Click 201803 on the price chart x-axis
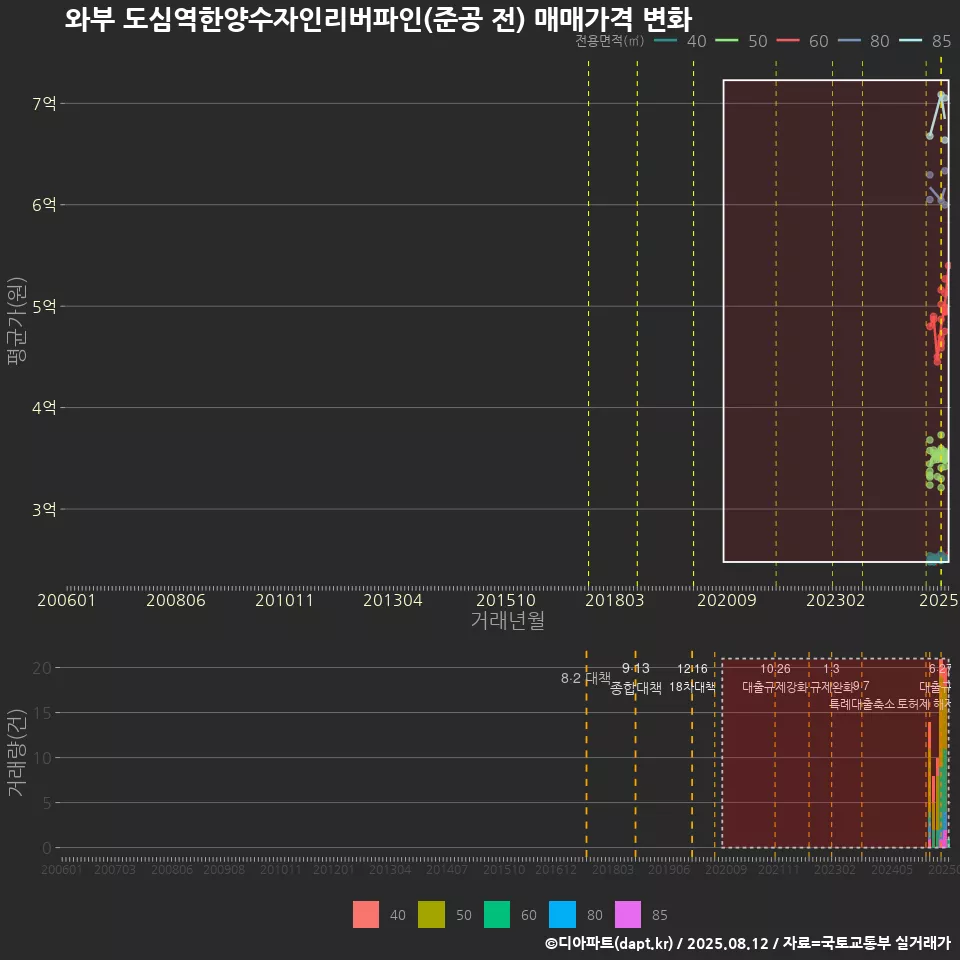Screen dimensions: 960x960 point(615,600)
